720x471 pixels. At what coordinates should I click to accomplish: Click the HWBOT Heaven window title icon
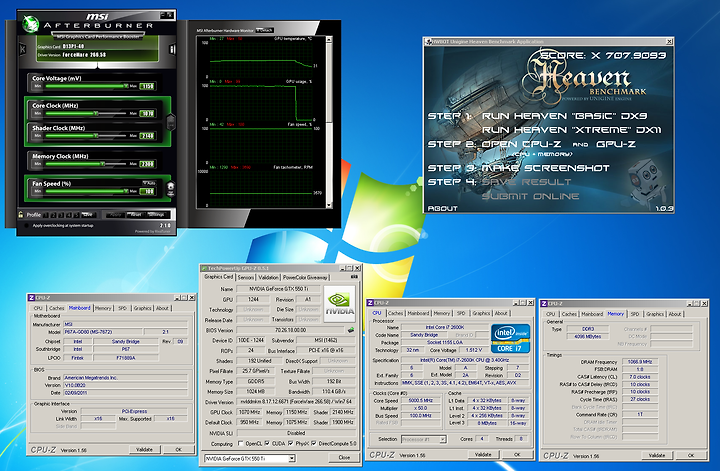click(x=429, y=42)
